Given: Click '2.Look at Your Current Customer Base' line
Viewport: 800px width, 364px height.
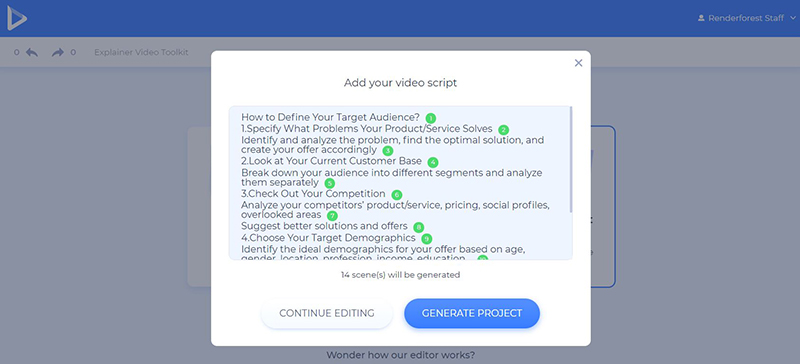Looking at the screenshot, I should point(332,162).
